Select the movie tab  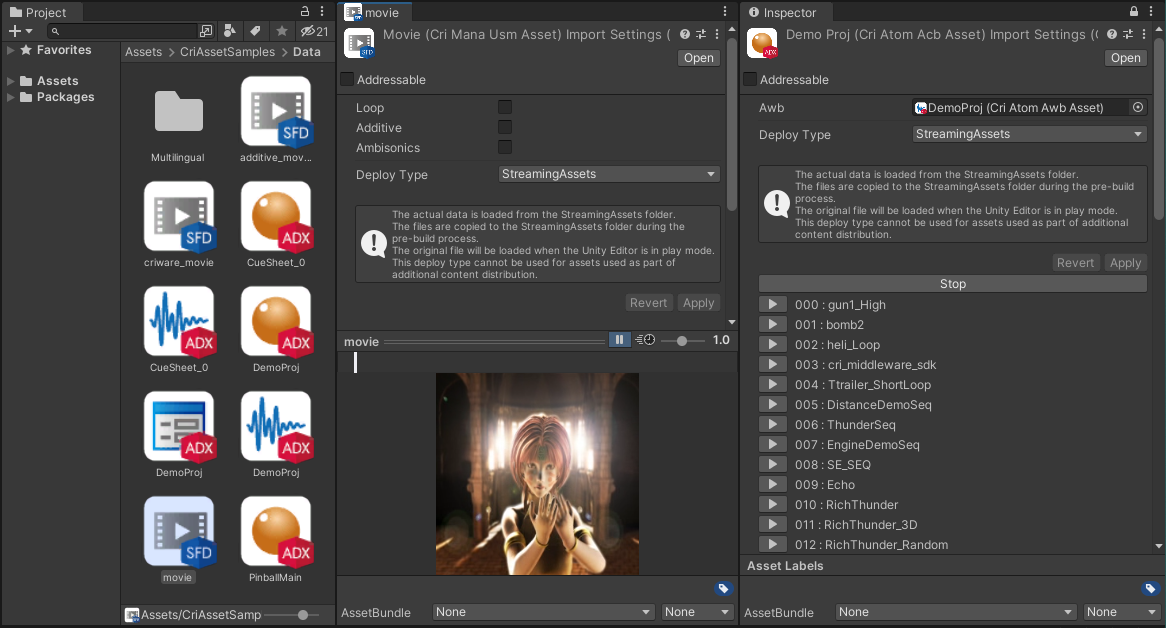[x=374, y=12]
